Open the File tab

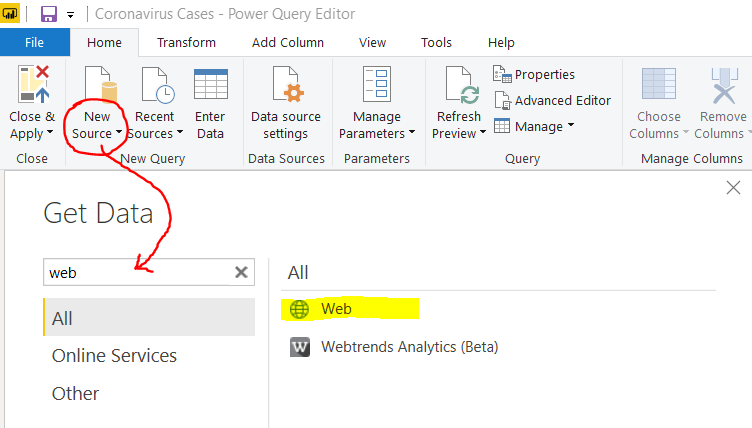(x=35, y=42)
